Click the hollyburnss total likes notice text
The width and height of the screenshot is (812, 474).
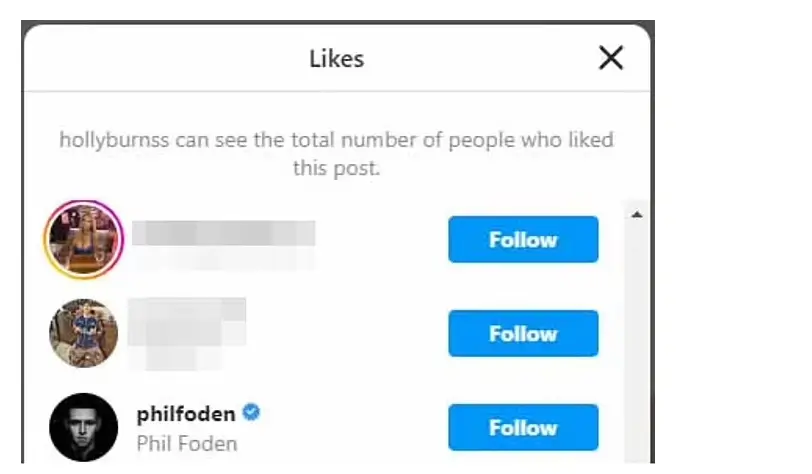pyautogui.click(x=337, y=153)
